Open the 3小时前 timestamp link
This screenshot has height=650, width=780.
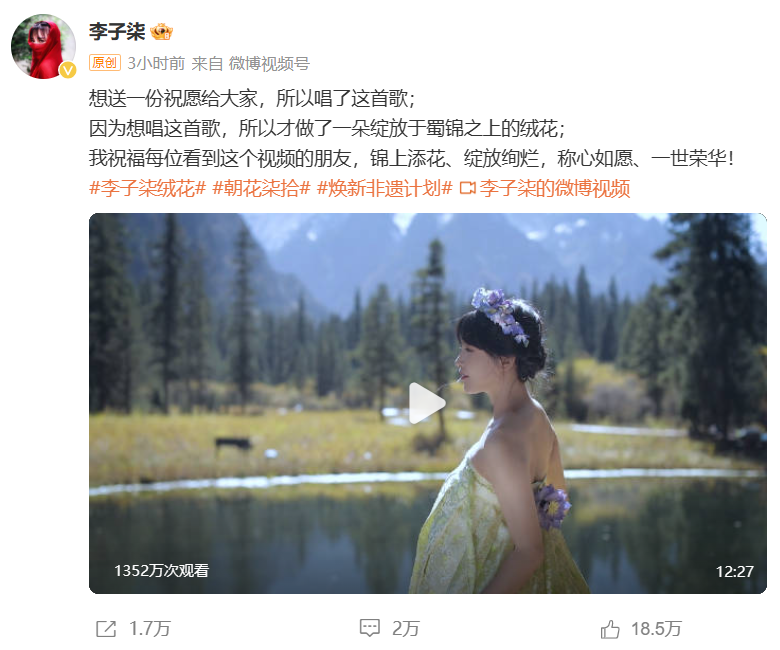(156, 63)
